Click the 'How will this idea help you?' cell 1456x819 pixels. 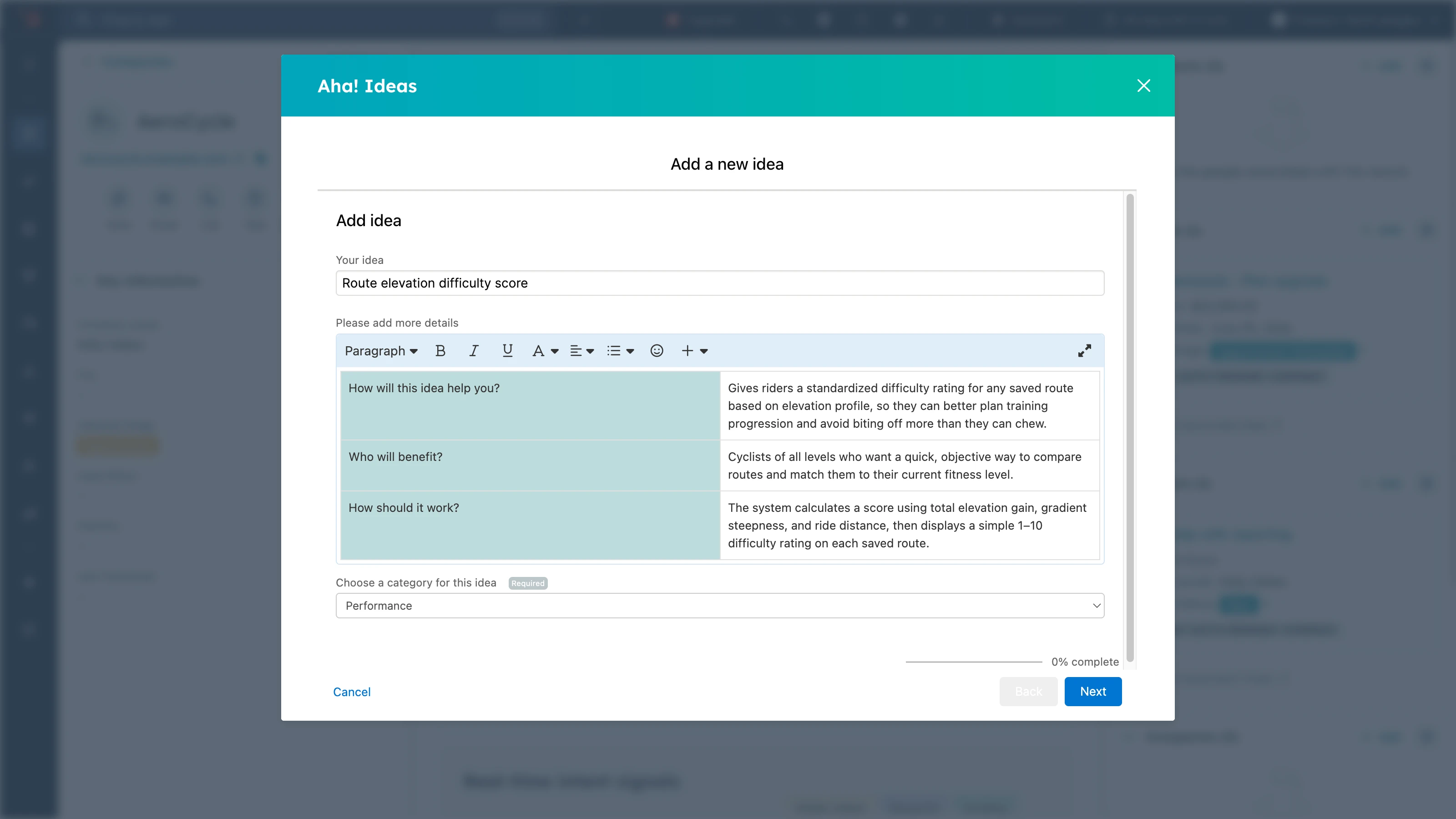pos(530,405)
